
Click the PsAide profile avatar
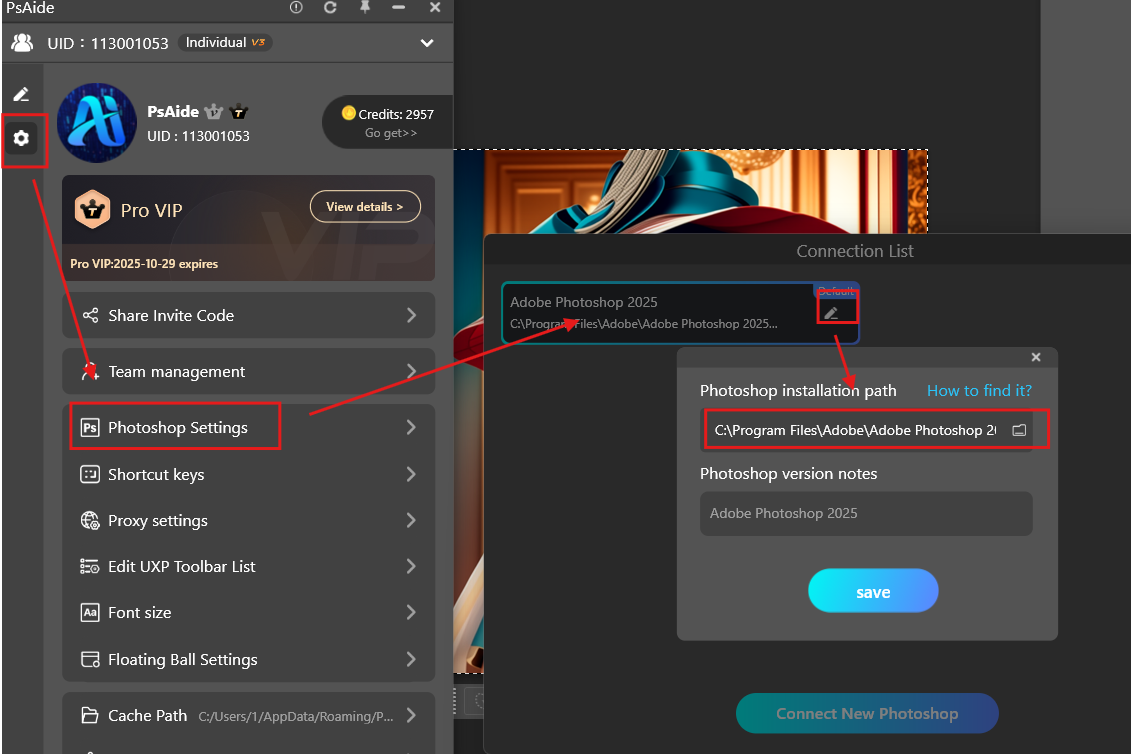click(97, 123)
